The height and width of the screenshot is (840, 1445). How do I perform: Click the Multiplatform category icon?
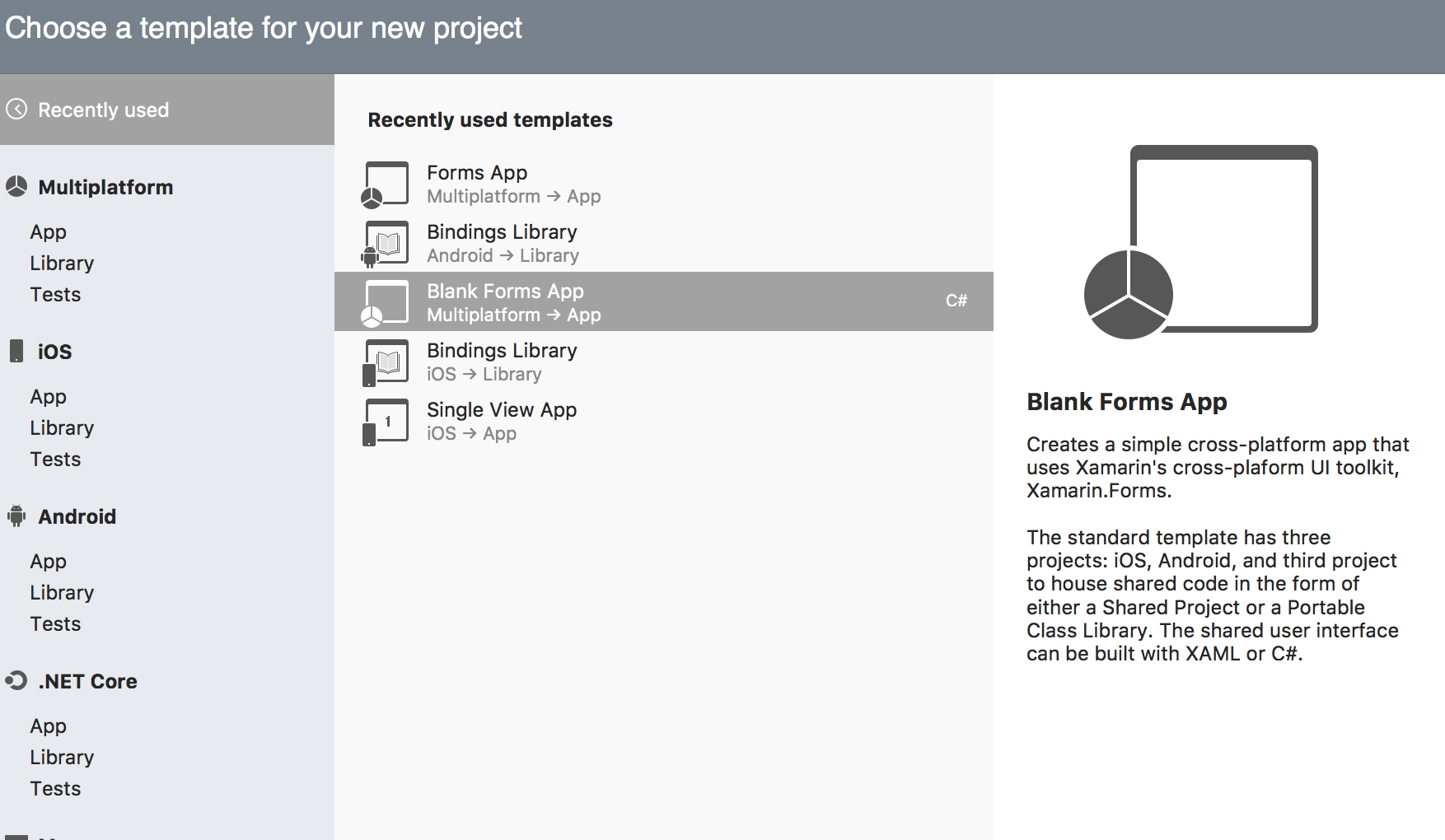pyautogui.click(x=16, y=187)
